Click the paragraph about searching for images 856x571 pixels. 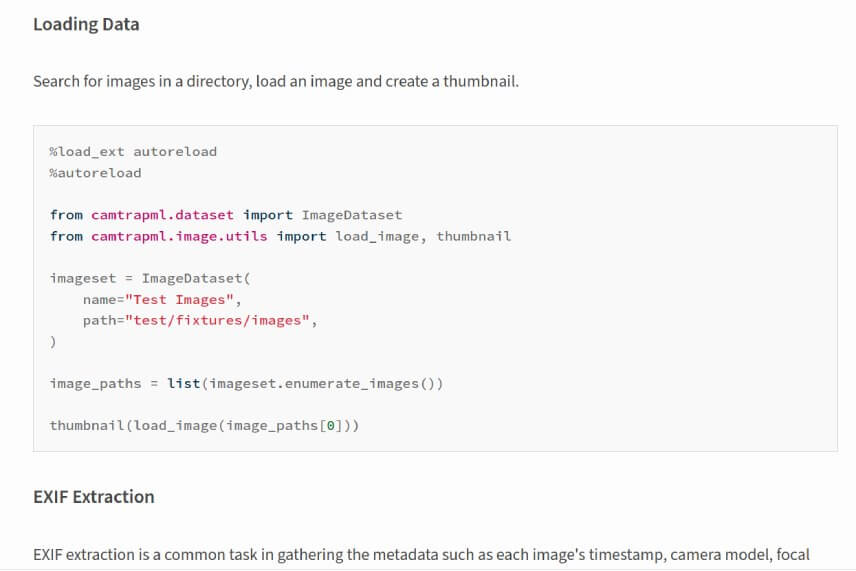(x=275, y=81)
